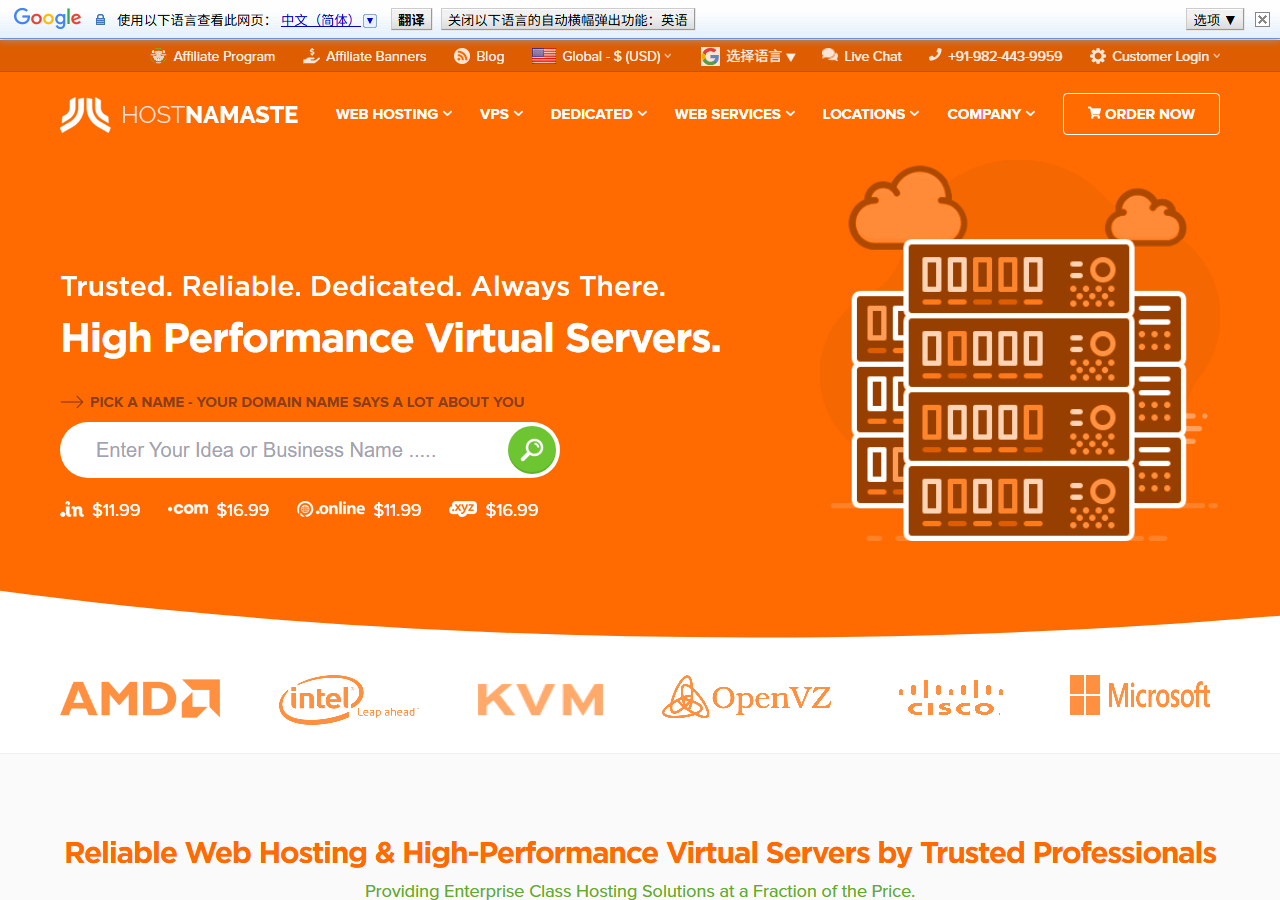Click the Intel Leap ahead logo
1280x900 pixels.
click(x=347, y=698)
